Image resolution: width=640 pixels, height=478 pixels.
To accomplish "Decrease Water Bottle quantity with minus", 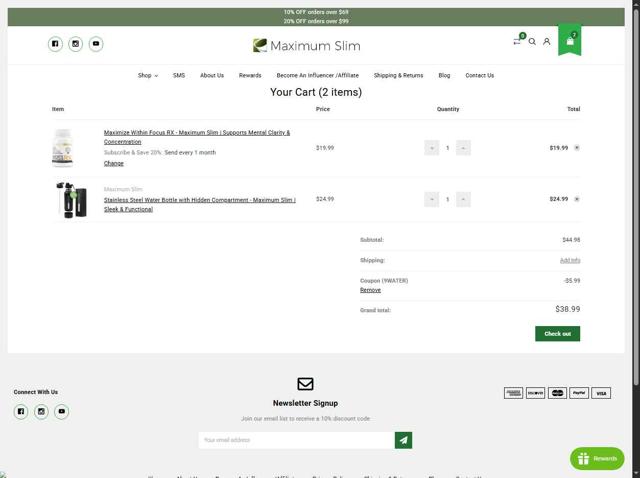I will [431, 199].
